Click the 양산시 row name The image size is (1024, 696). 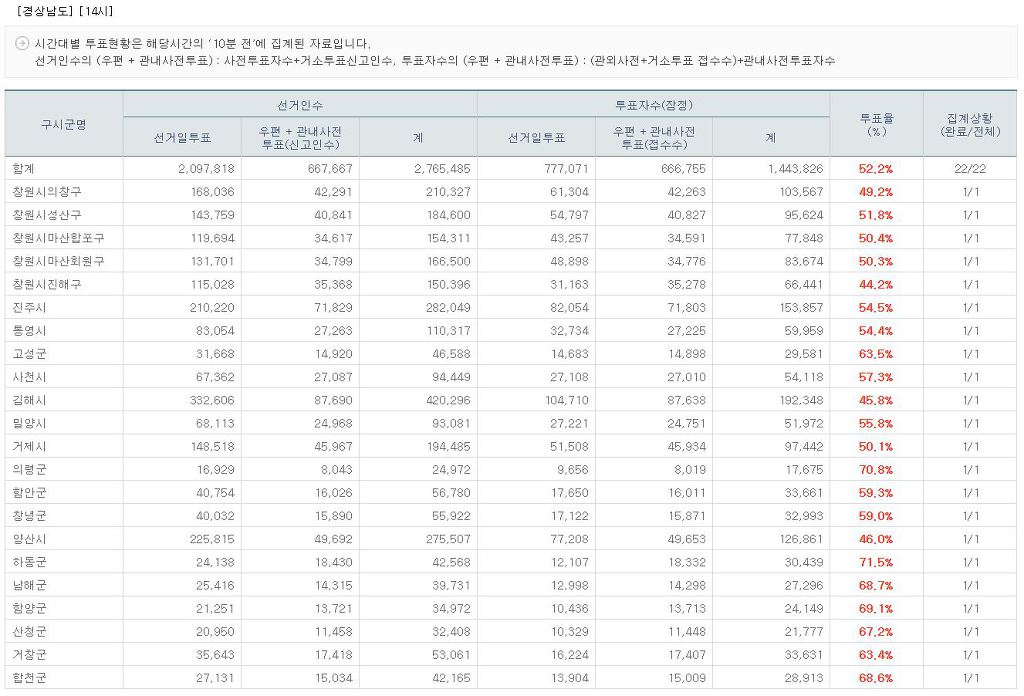29,539
